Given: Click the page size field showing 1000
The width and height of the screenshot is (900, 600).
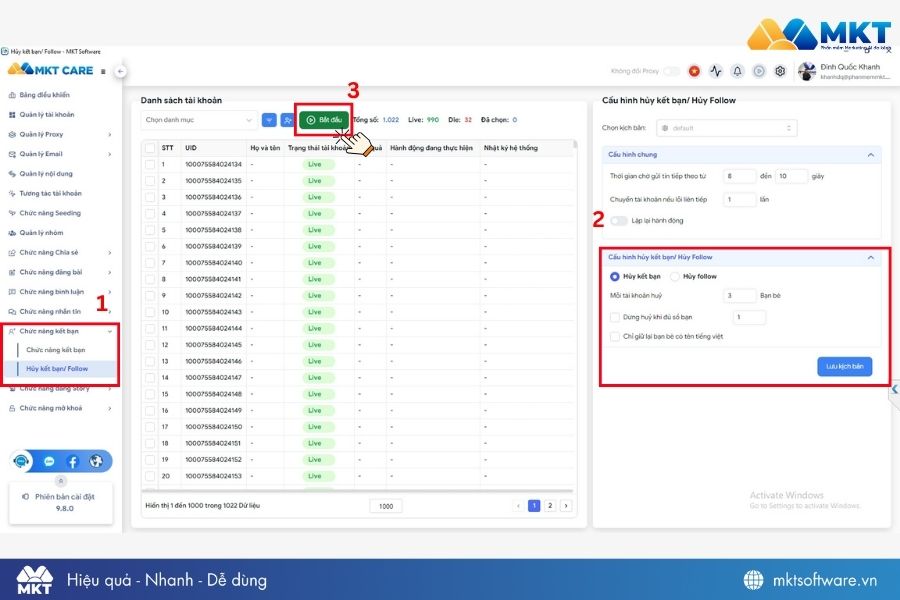Looking at the screenshot, I should click(386, 506).
